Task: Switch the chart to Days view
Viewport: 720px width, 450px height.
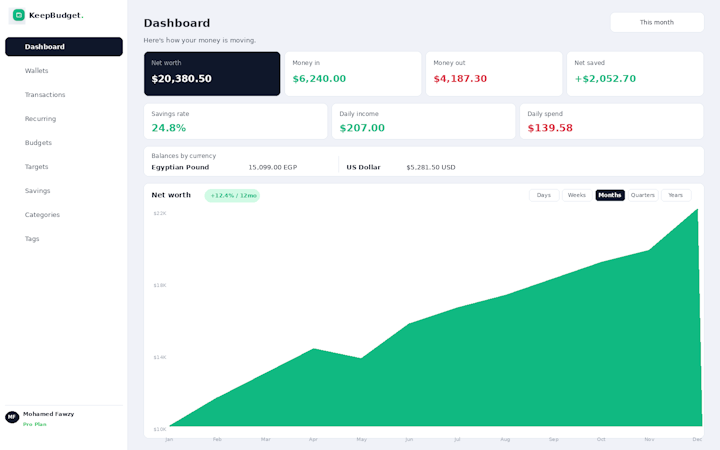Action: [544, 195]
